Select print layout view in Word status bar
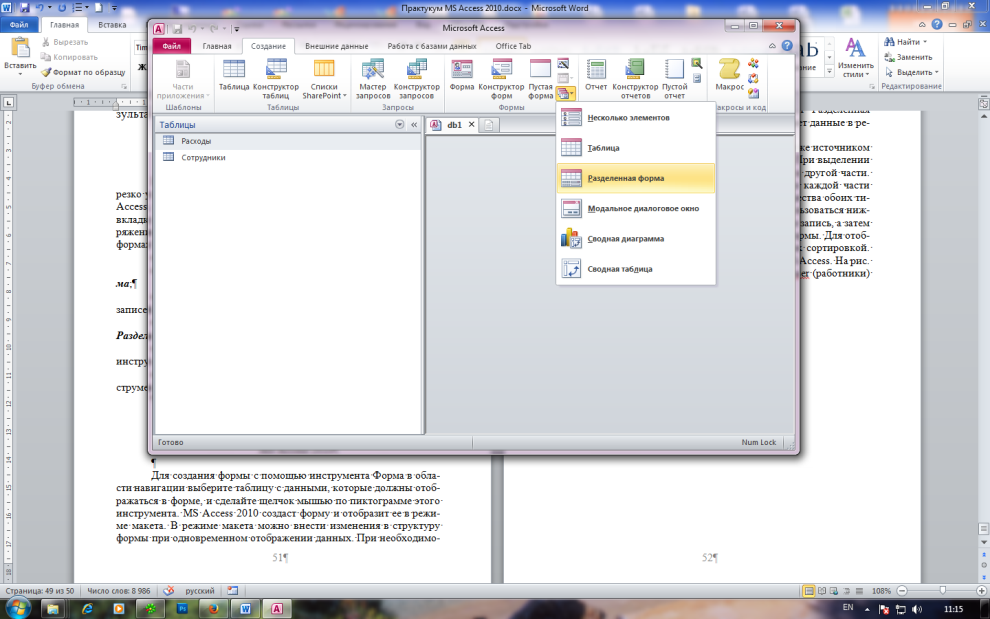990x619 pixels. [x=808, y=591]
